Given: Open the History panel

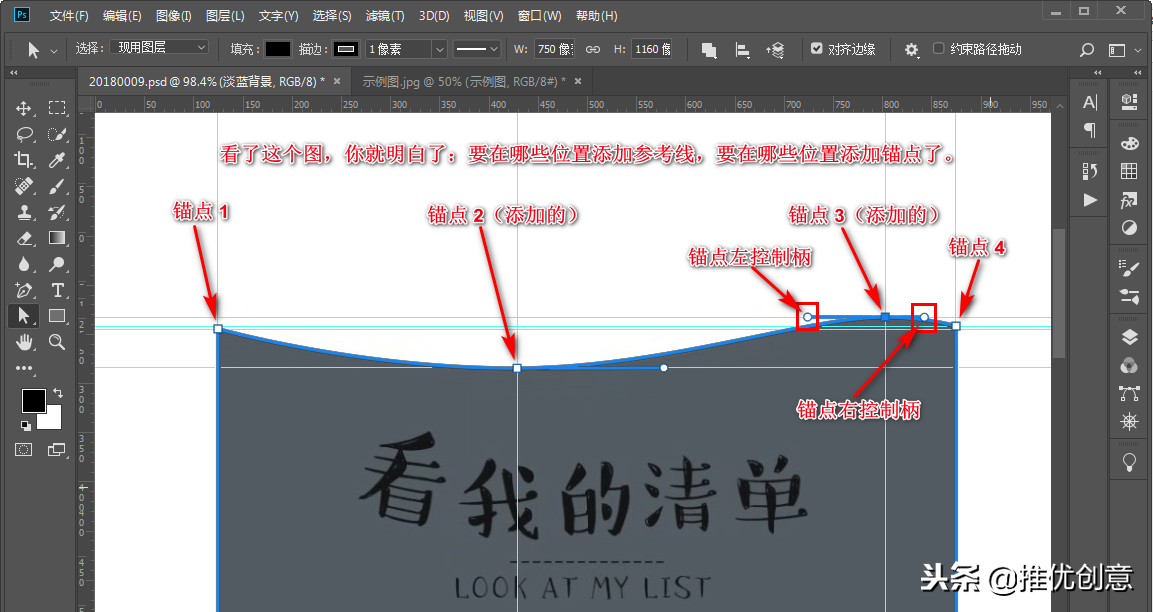Looking at the screenshot, I should pos(1090,171).
